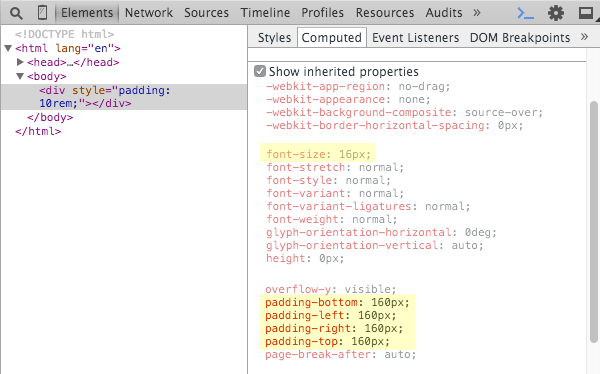Open the Audits panel
The height and width of the screenshot is (374, 600).
pos(444,13)
